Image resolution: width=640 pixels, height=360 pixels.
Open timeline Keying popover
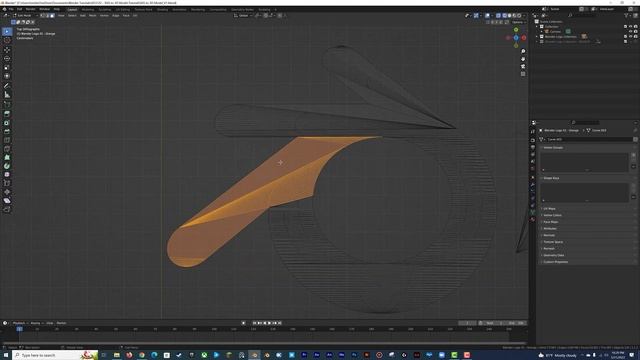36,323
